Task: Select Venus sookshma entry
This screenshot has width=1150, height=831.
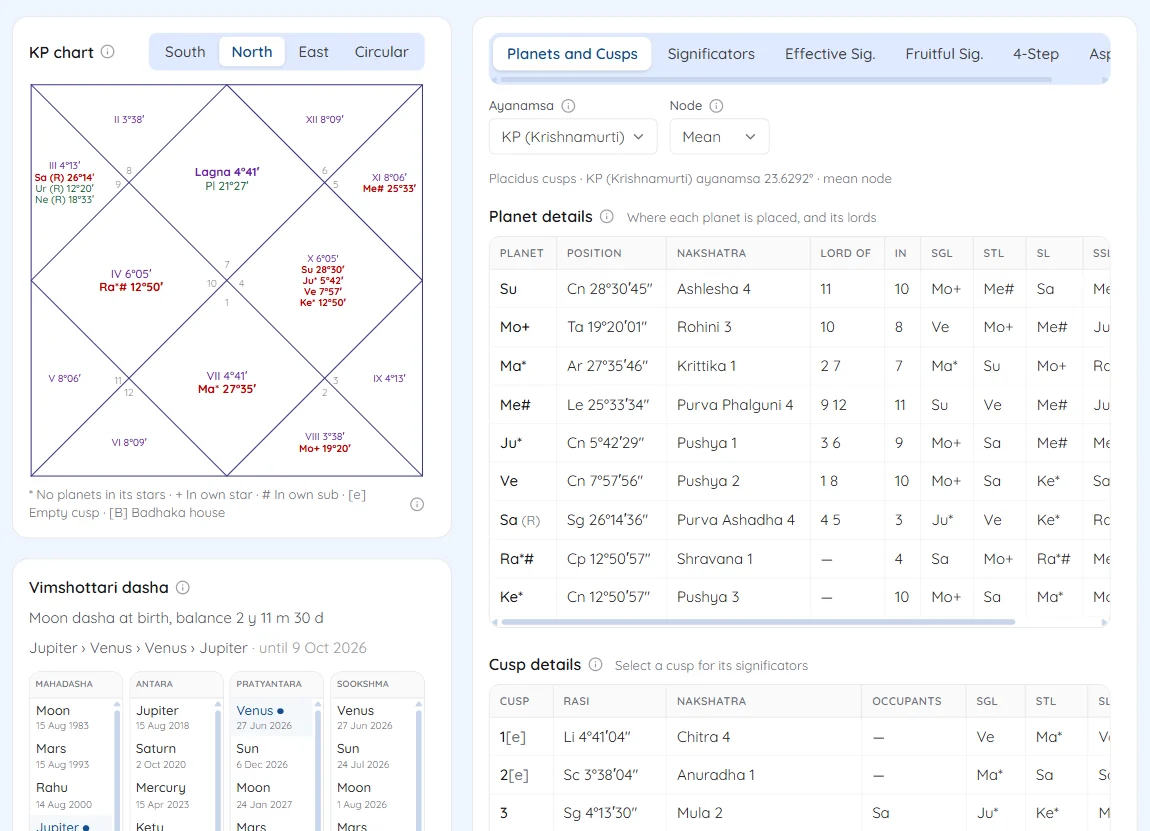Action: [373, 717]
